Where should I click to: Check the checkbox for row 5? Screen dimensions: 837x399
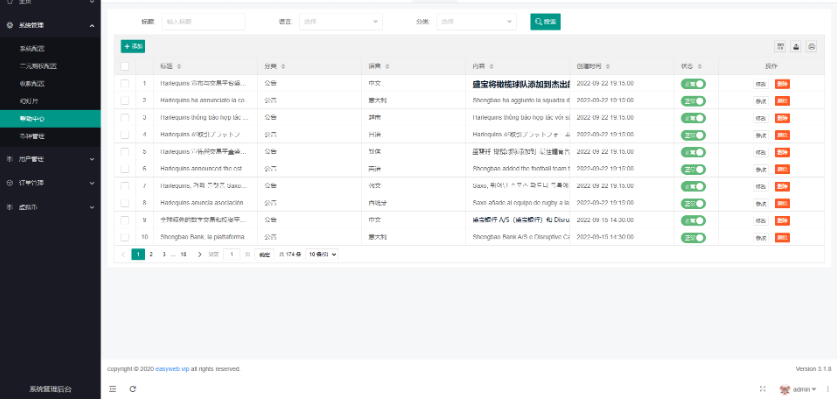124,152
